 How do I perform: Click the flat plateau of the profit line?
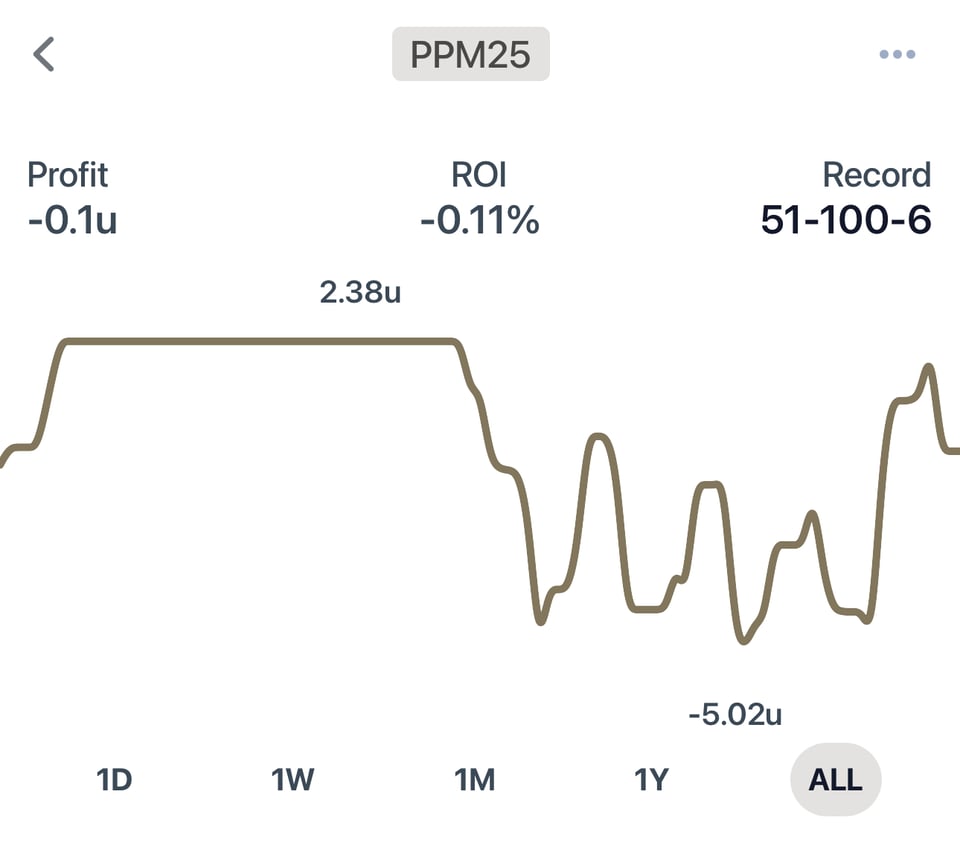point(260,342)
